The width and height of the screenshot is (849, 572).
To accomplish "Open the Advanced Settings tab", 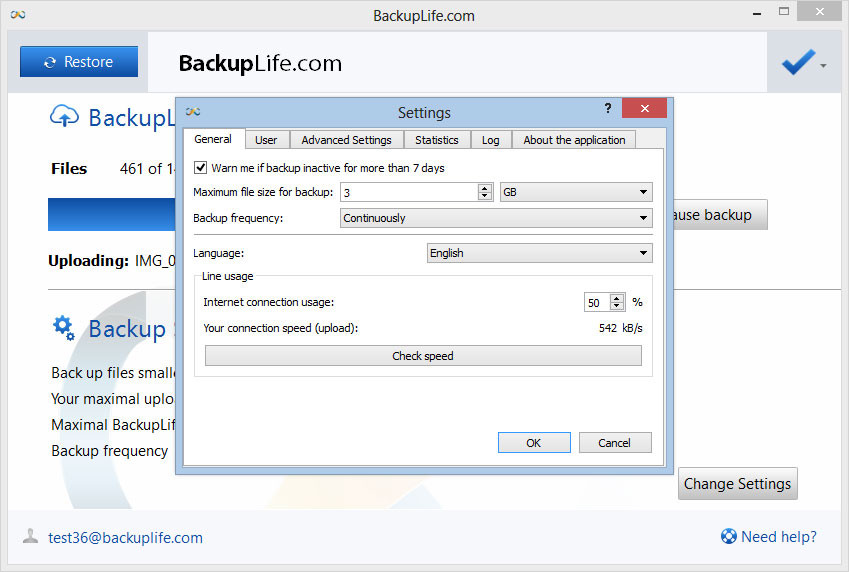I will pyautogui.click(x=347, y=140).
